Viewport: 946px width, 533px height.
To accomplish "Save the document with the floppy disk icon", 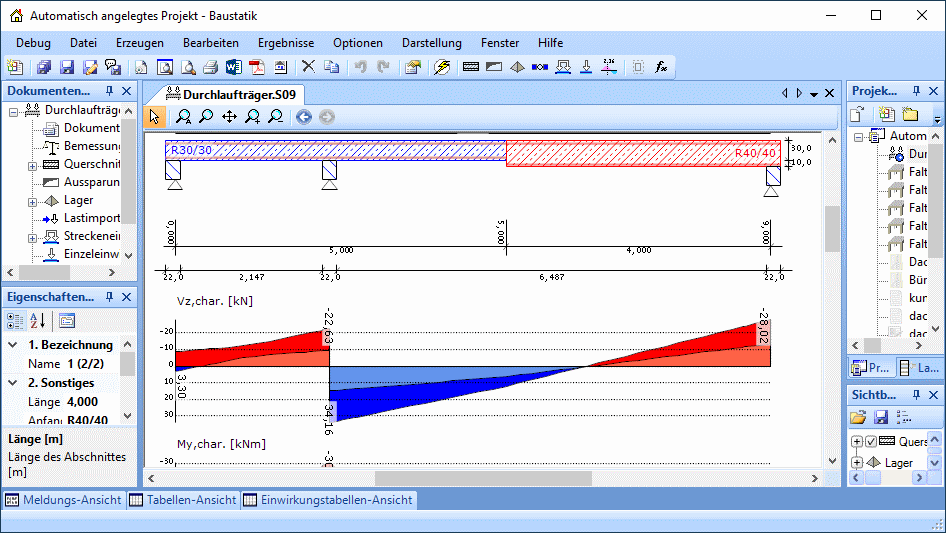I will 67,67.
